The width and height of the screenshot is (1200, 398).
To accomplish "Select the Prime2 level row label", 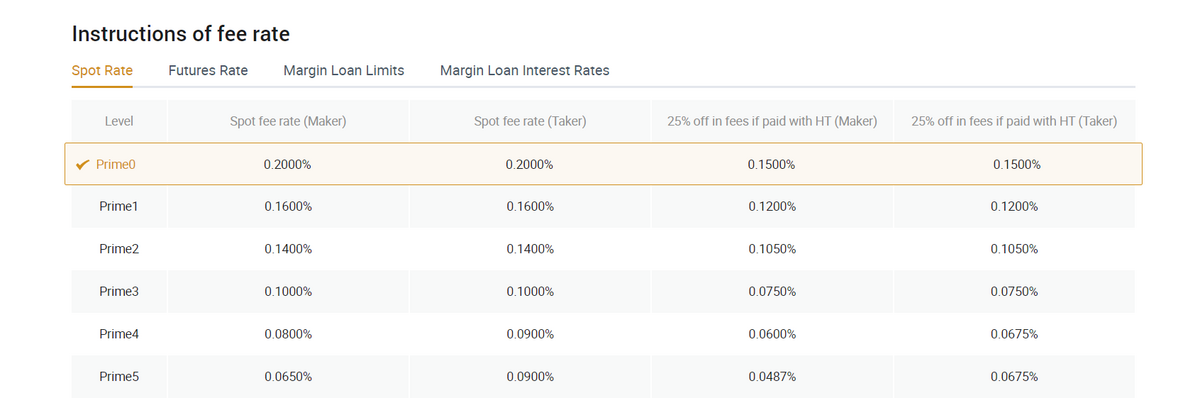I will click(x=118, y=249).
